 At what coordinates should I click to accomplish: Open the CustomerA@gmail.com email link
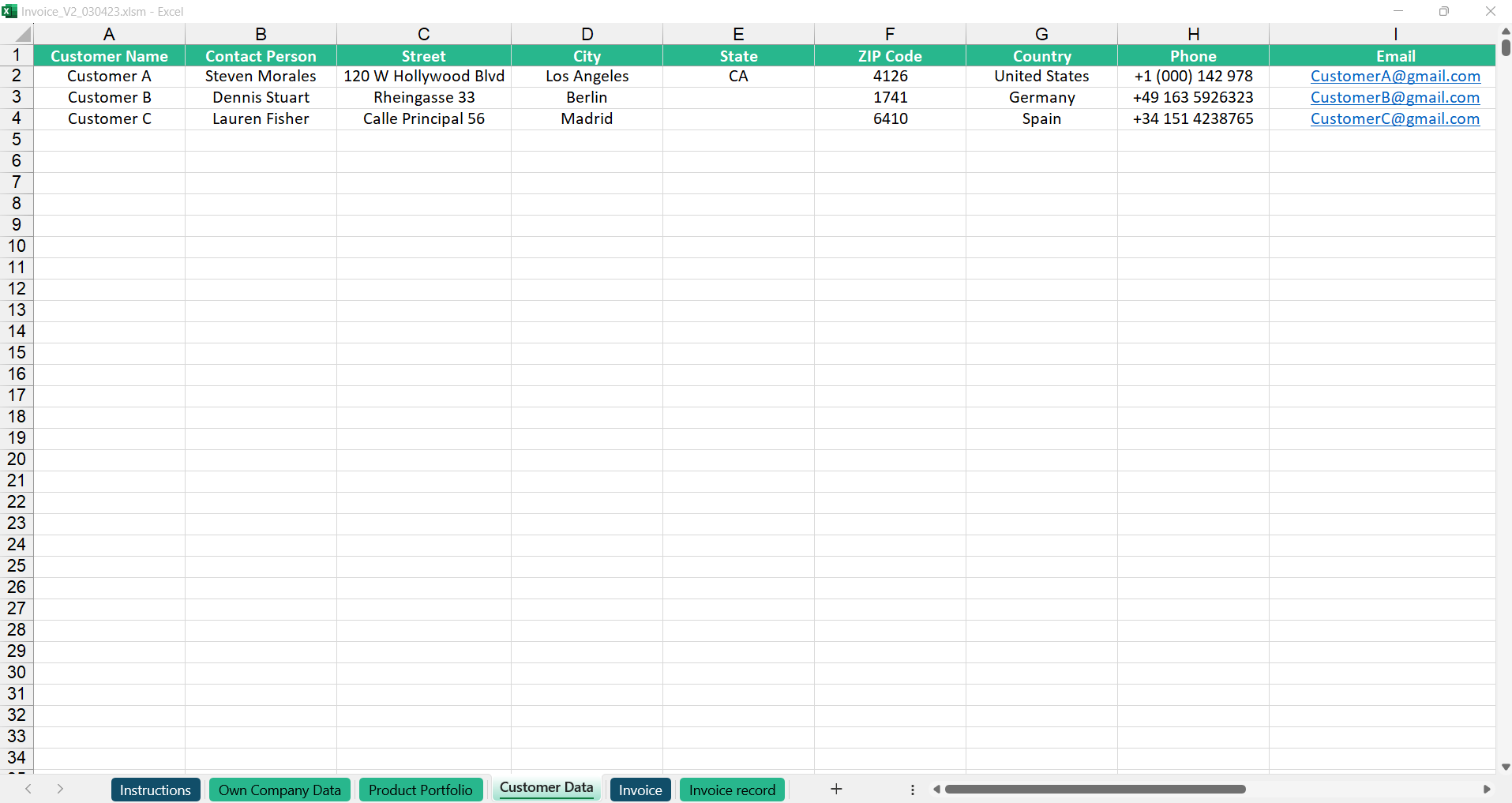[1394, 77]
